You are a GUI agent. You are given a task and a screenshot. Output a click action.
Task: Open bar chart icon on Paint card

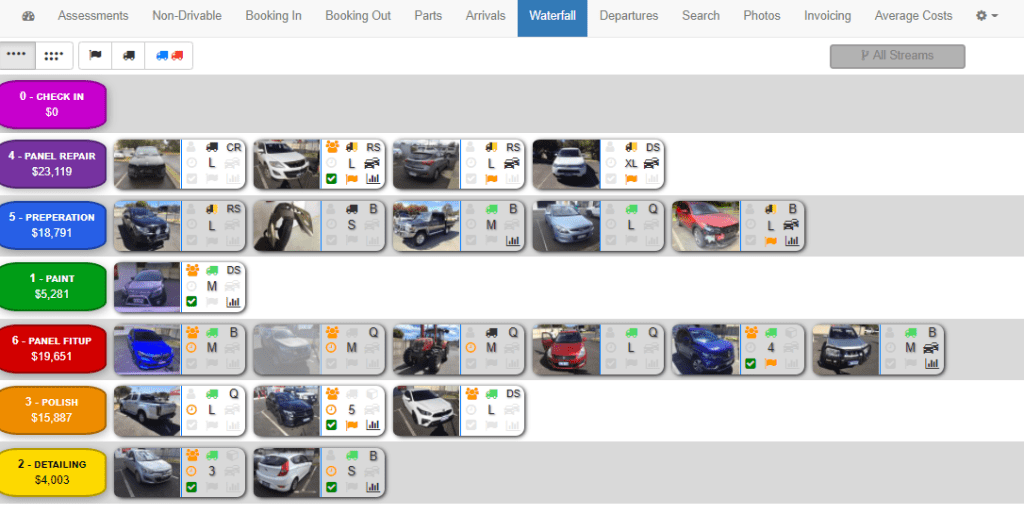(233, 302)
